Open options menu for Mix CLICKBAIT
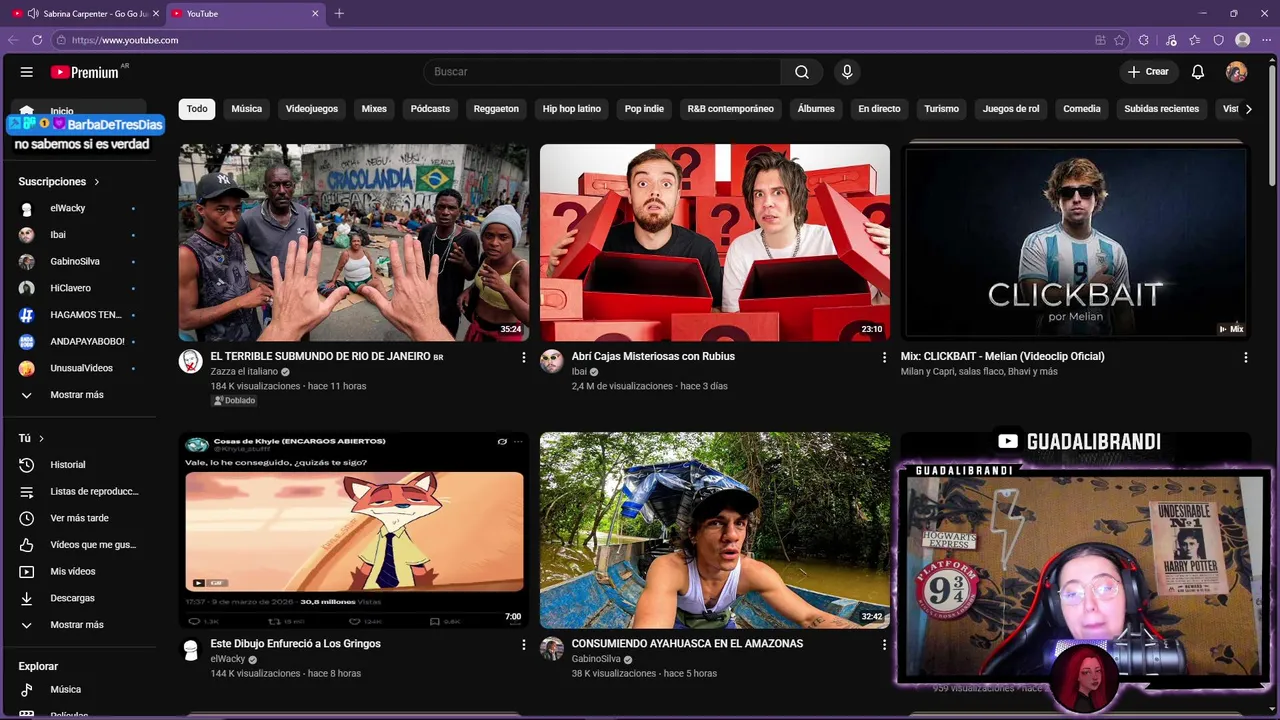Image resolution: width=1280 pixels, height=720 pixels. 1245,357
